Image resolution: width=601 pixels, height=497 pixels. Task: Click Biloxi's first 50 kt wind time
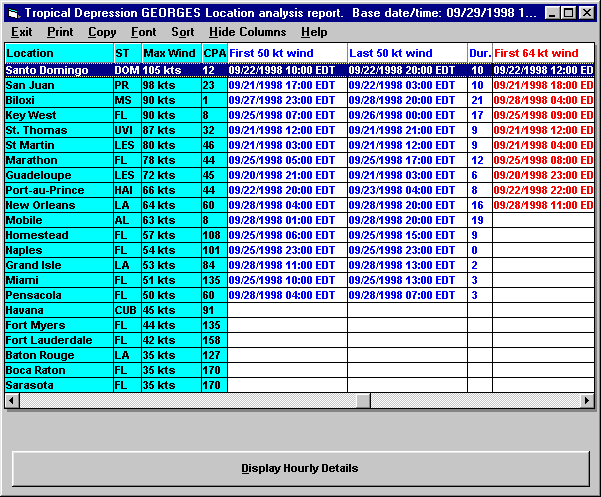coord(287,100)
